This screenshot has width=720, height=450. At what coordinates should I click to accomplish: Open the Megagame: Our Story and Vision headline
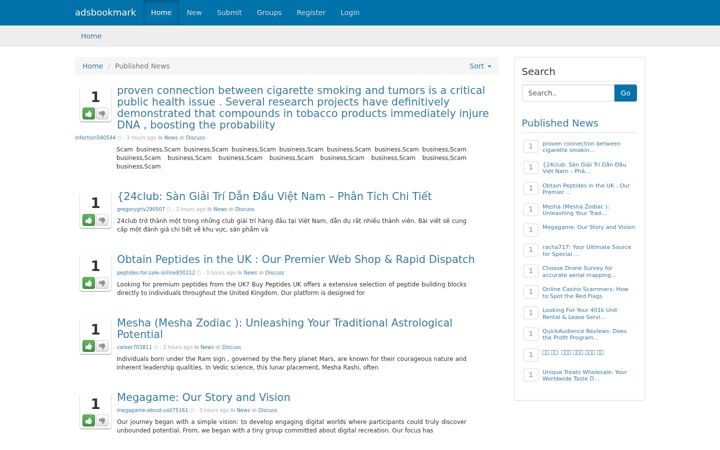pyautogui.click(x=203, y=397)
